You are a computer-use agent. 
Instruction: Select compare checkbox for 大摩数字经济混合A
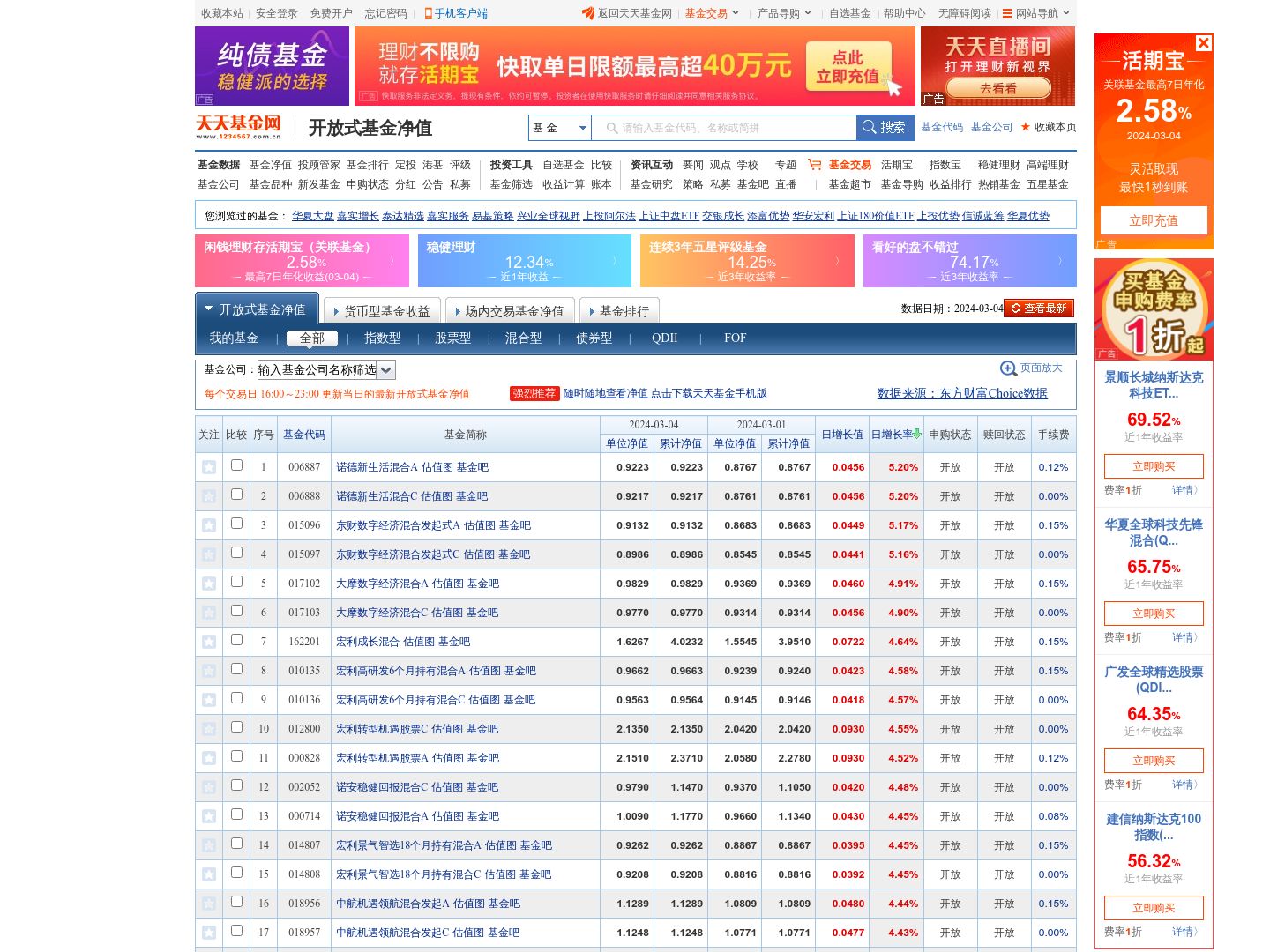[x=236, y=582]
